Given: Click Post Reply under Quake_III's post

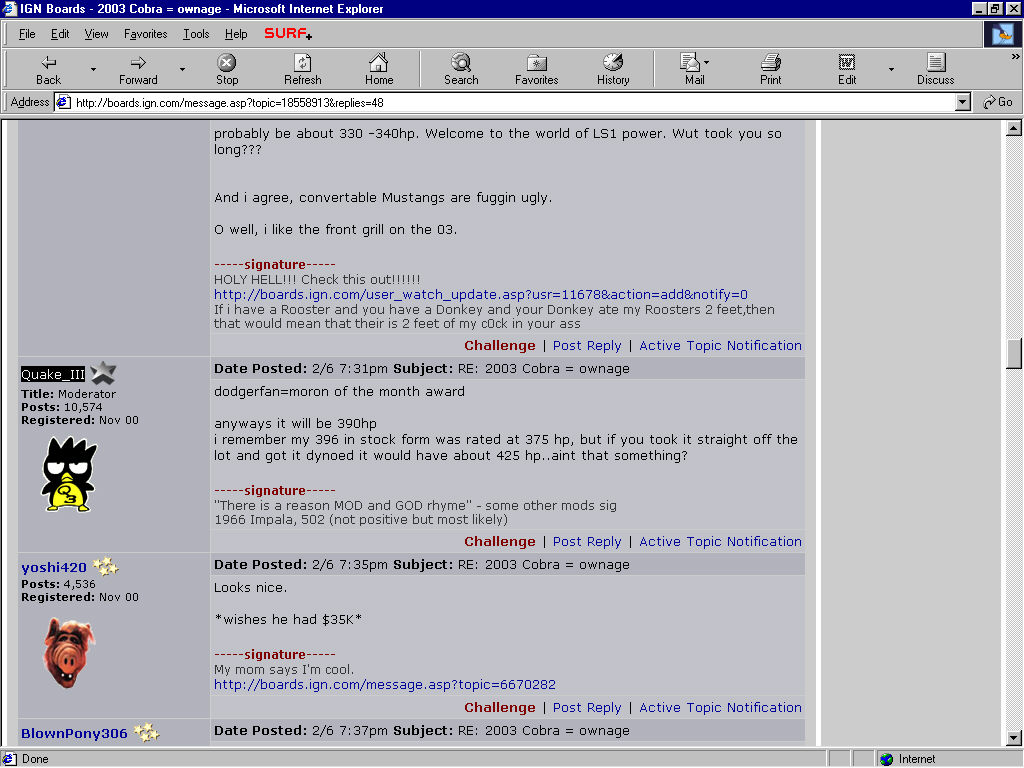Looking at the screenshot, I should point(587,541).
